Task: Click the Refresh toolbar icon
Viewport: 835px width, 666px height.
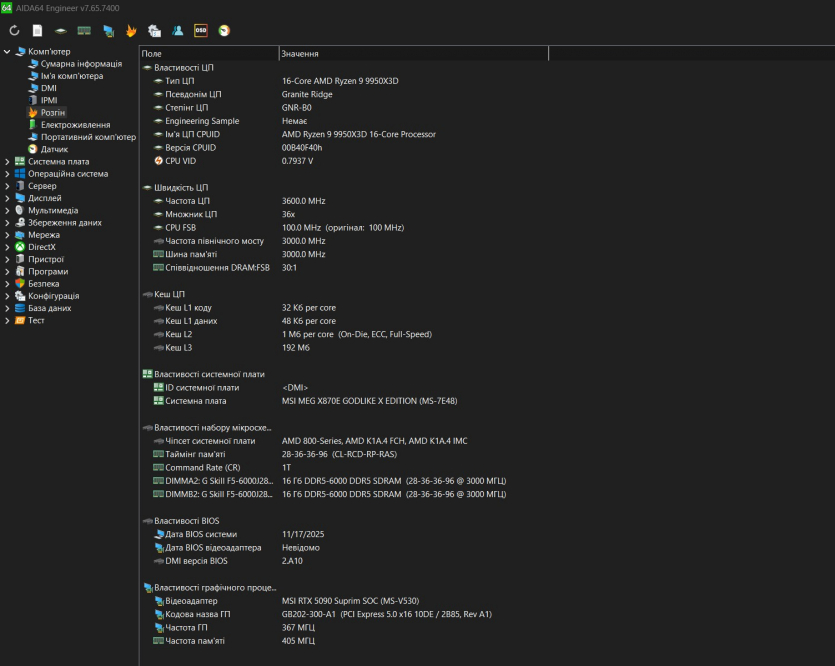Action: (x=14, y=31)
